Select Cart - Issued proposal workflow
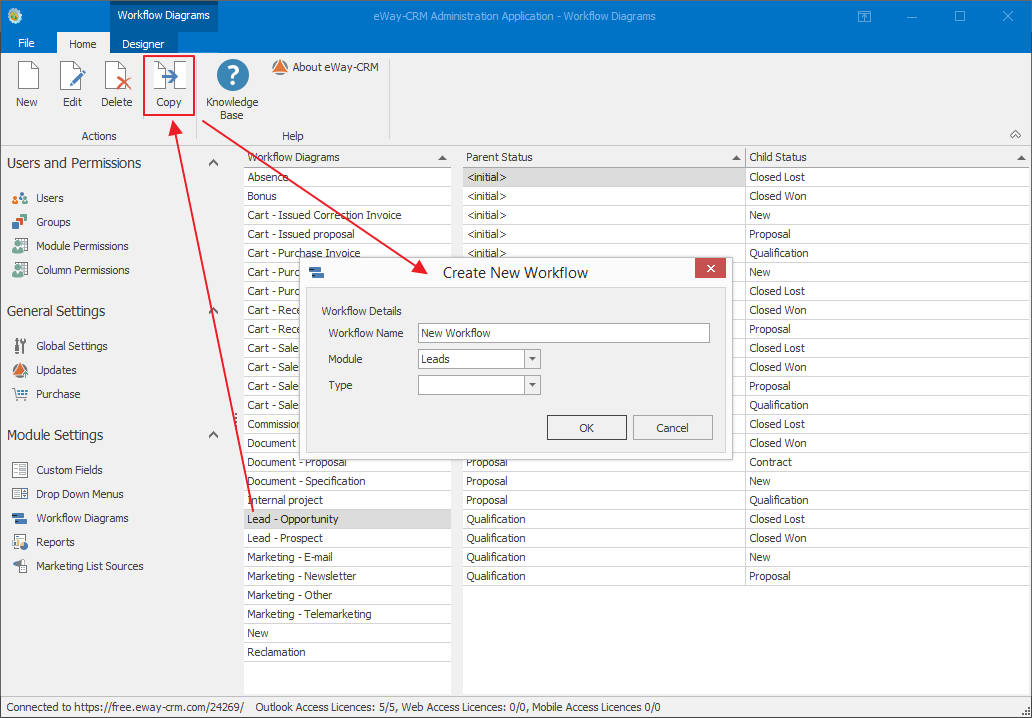This screenshot has height=718, width=1032. tap(348, 234)
